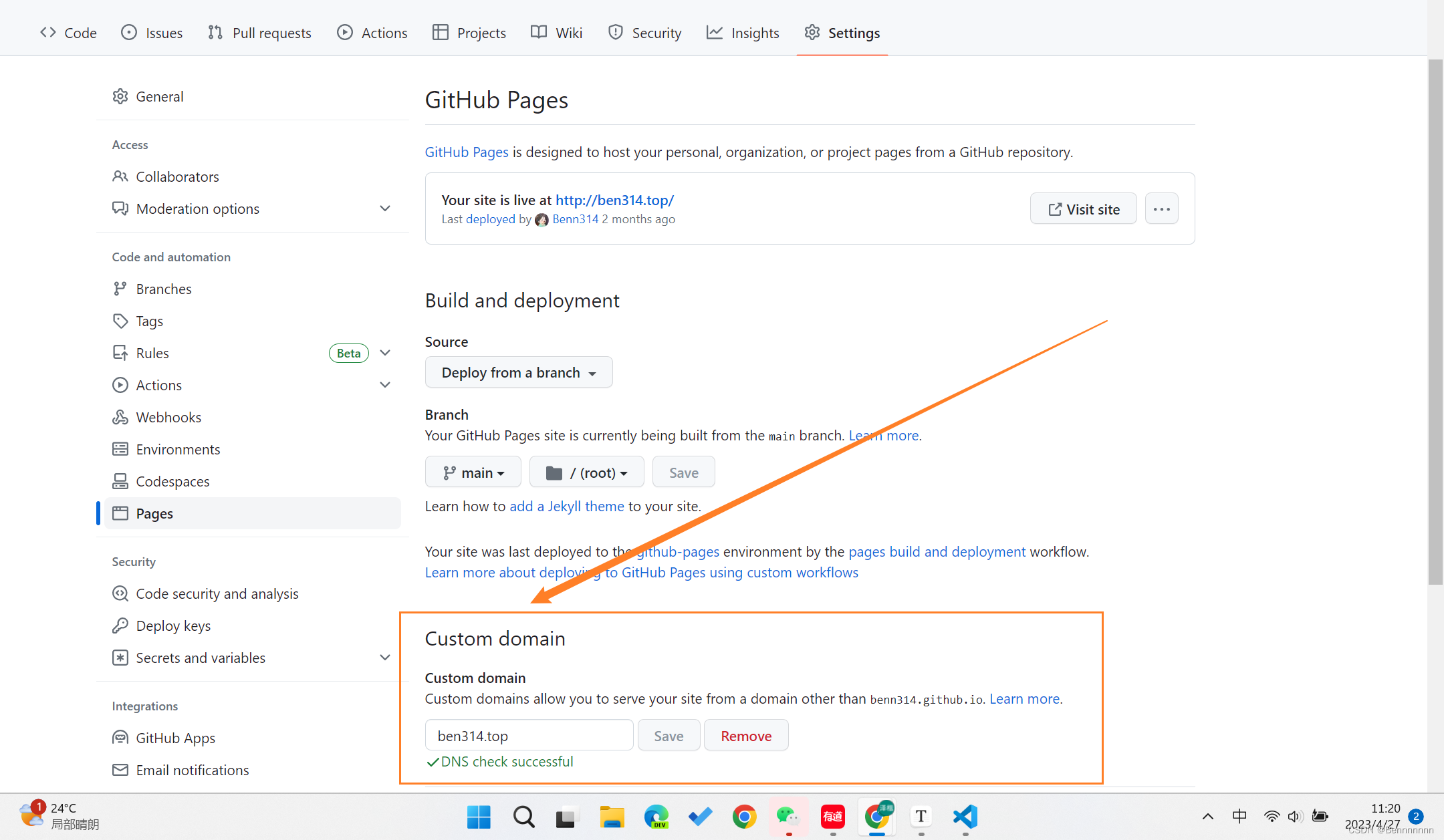Switch the Chinese input method indicator
Screen dimensions: 1444x840
(1239, 817)
